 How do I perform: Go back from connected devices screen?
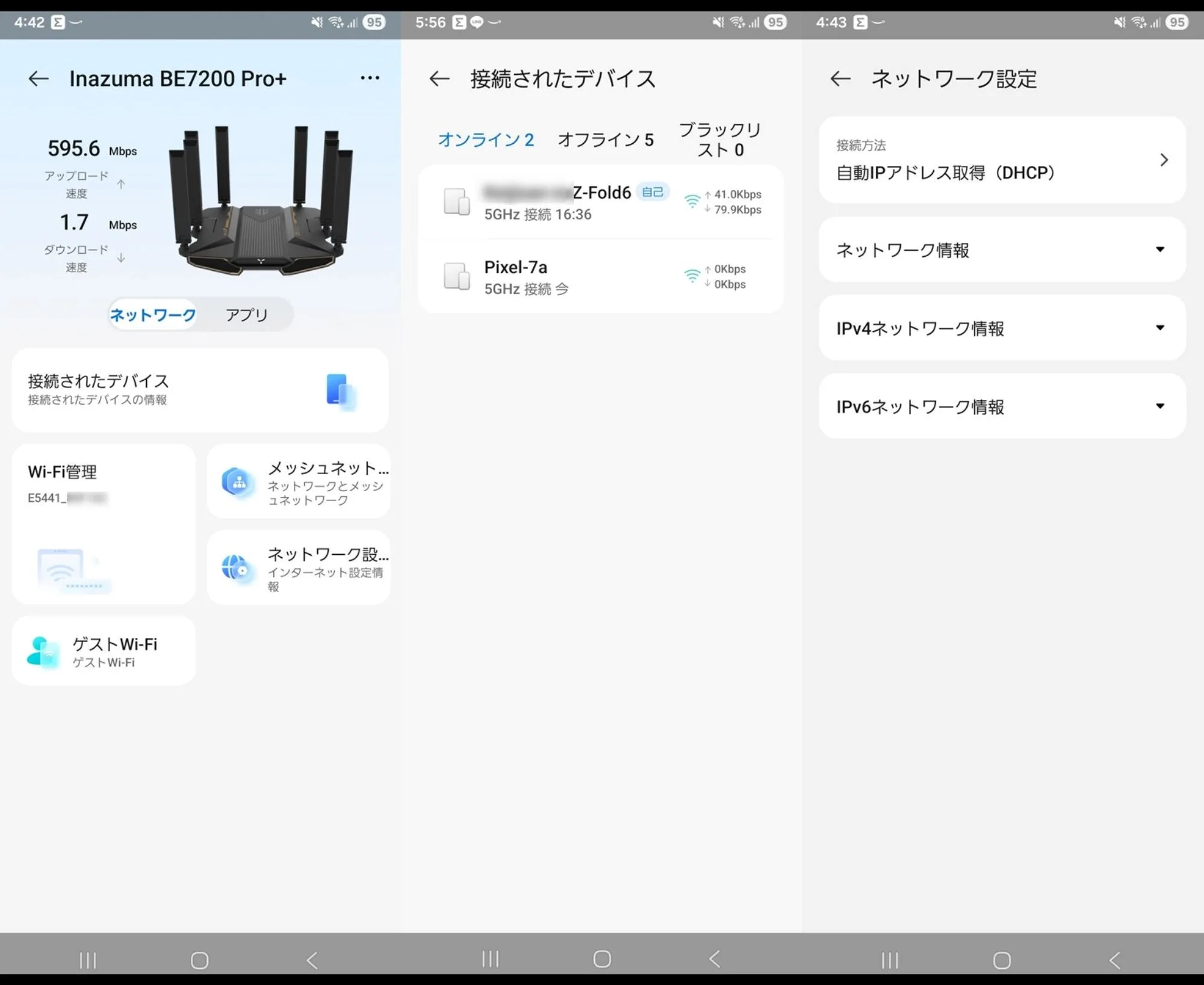(x=439, y=79)
